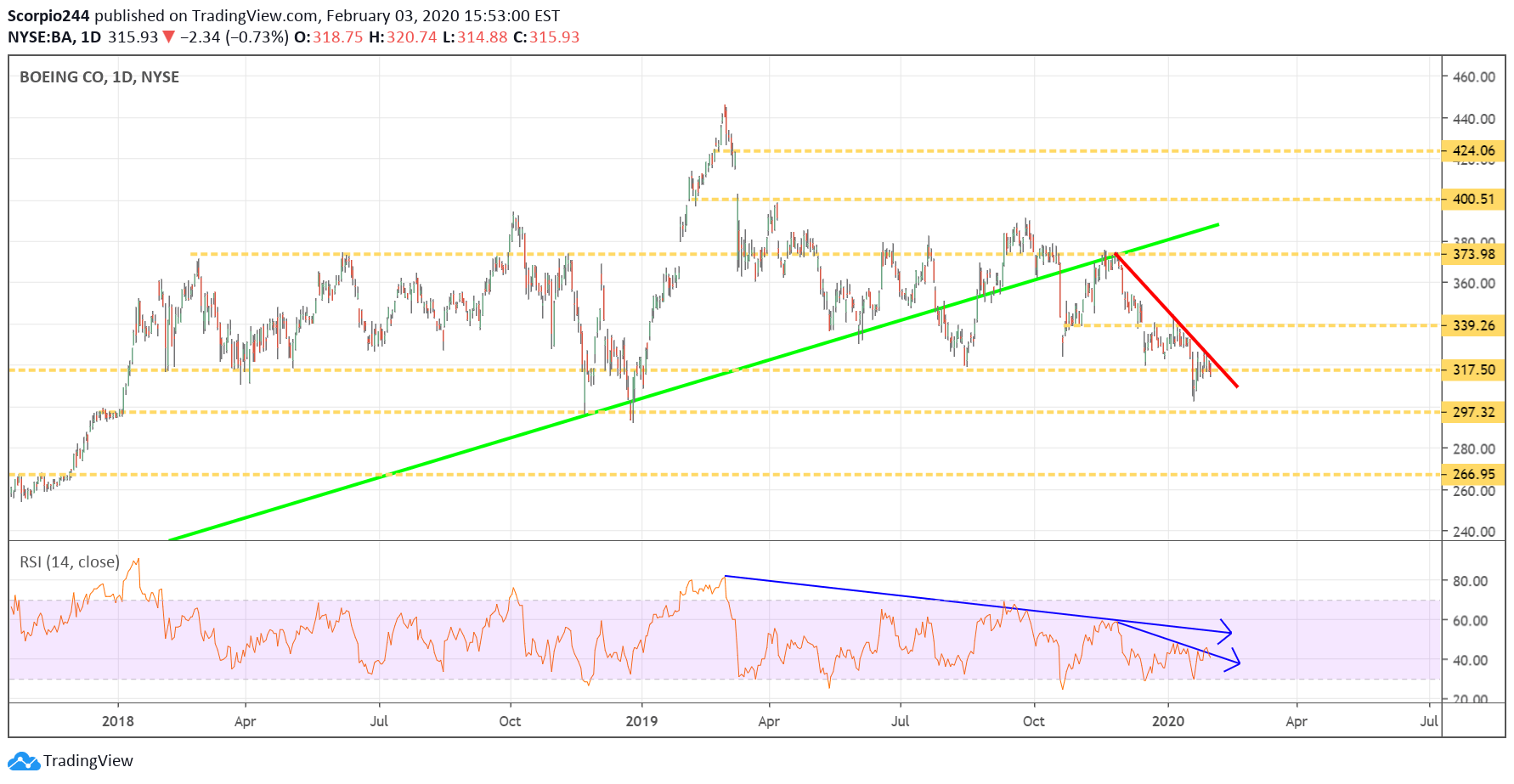Select the green ascending trendline

coord(694,382)
